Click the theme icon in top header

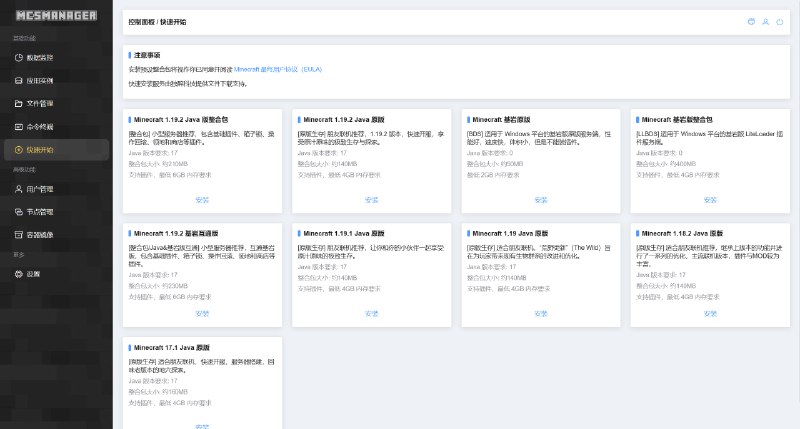point(750,21)
